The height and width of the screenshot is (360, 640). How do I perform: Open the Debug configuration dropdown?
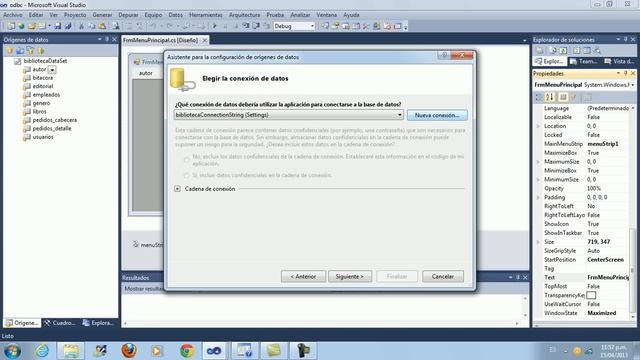tap(312, 26)
